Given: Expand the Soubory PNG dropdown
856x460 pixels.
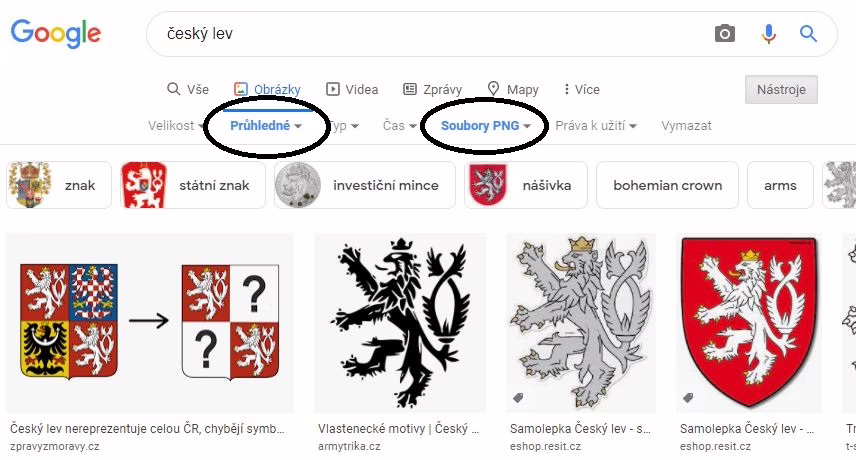Looking at the screenshot, I should click(485, 126).
